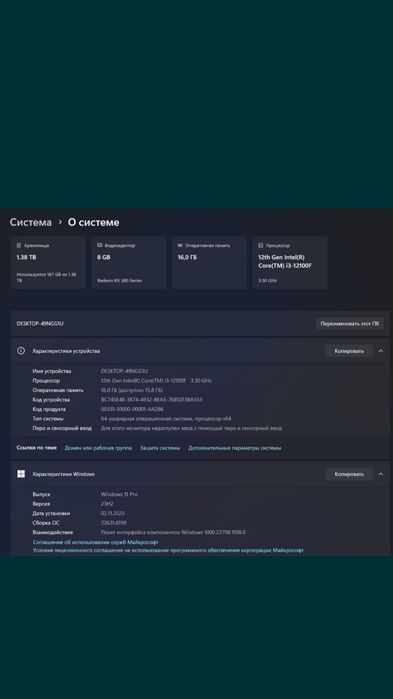
Task: Select the DESKTOP-49NGG1U name in header bar
Action: pos(40,323)
